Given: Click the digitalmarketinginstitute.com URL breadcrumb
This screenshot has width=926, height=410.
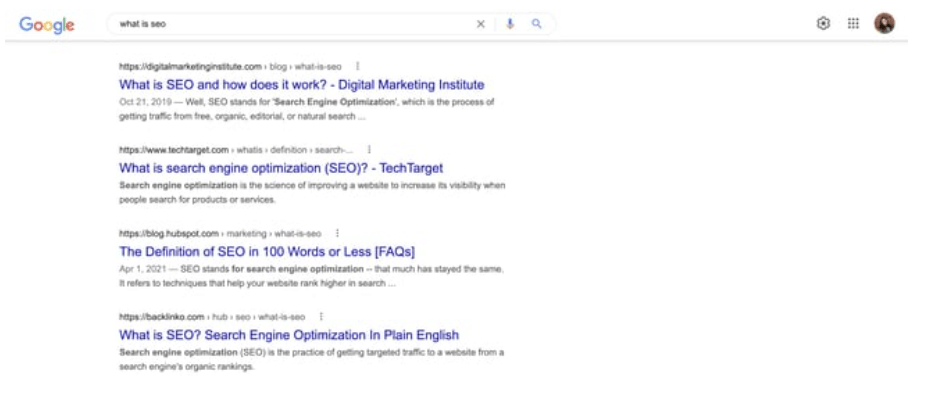Looking at the screenshot, I should pyautogui.click(x=230, y=67).
